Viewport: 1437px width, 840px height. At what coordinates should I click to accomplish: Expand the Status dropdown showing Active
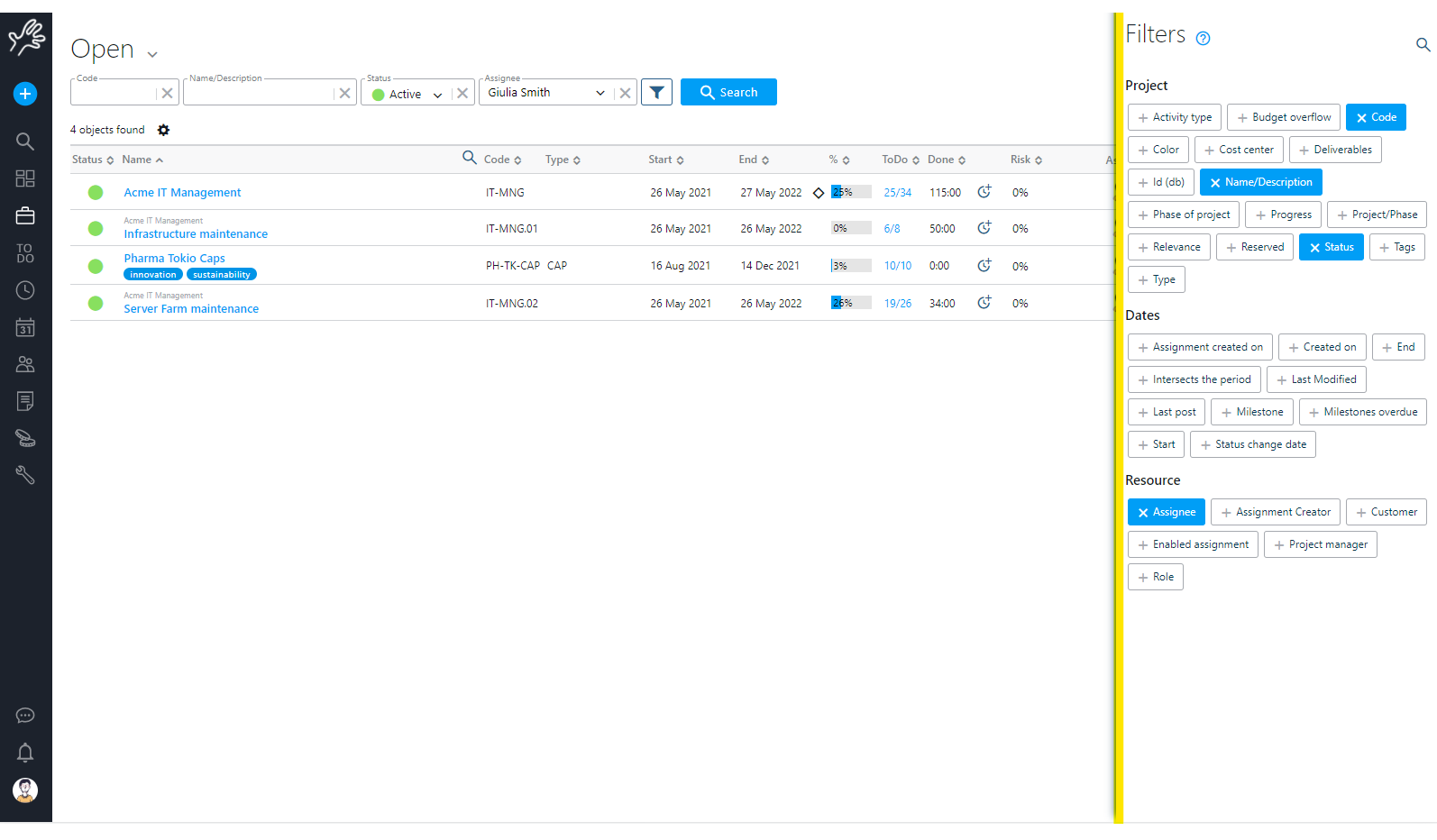coord(437,95)
